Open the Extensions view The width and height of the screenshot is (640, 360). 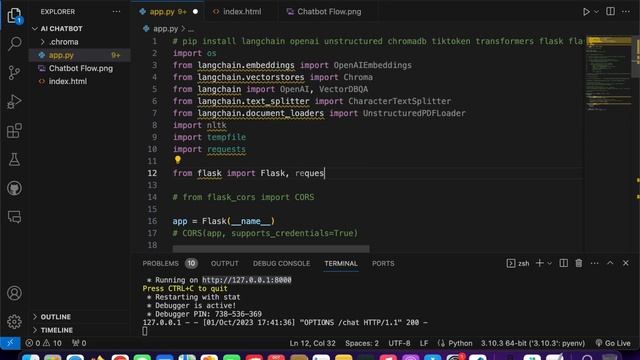point(14,131)
